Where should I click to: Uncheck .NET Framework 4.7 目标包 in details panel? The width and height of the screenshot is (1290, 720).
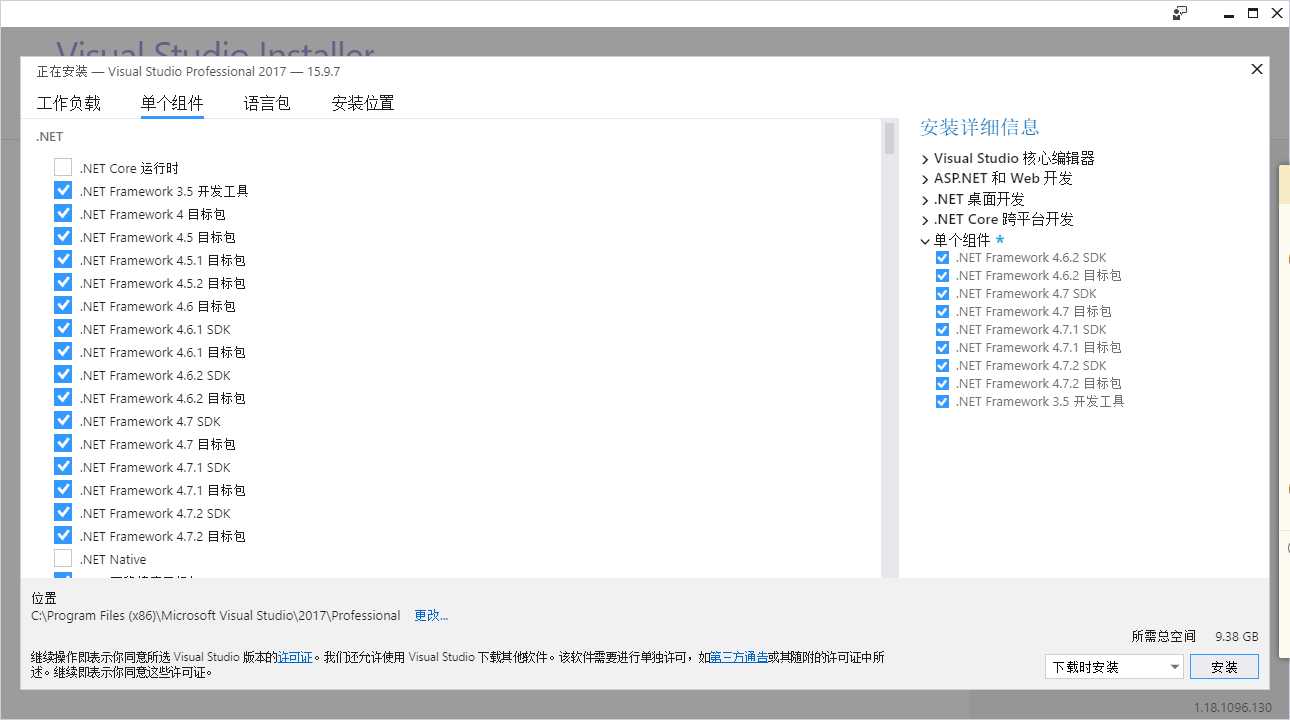[x=942, y=311]
